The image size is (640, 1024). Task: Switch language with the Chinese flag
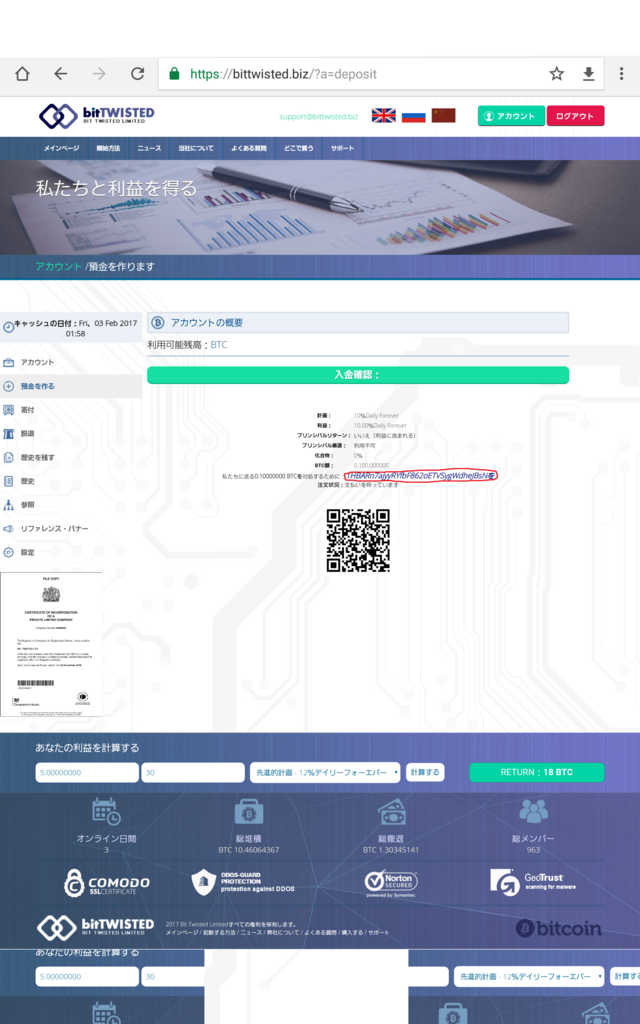click(x=443, y=116)
